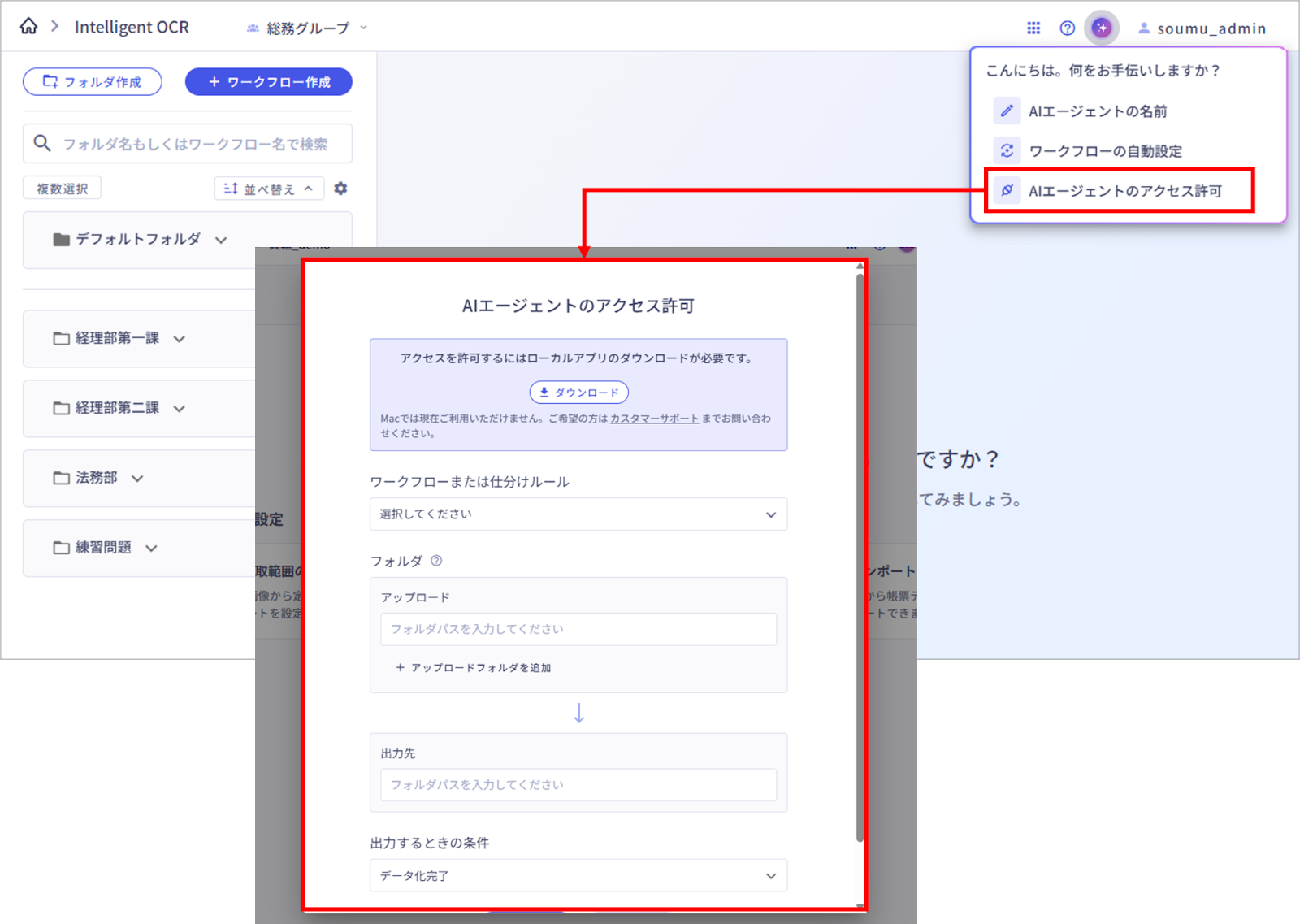
Task: Click the pencil icon beside AIエージェントの名前
Action: 1007,111
